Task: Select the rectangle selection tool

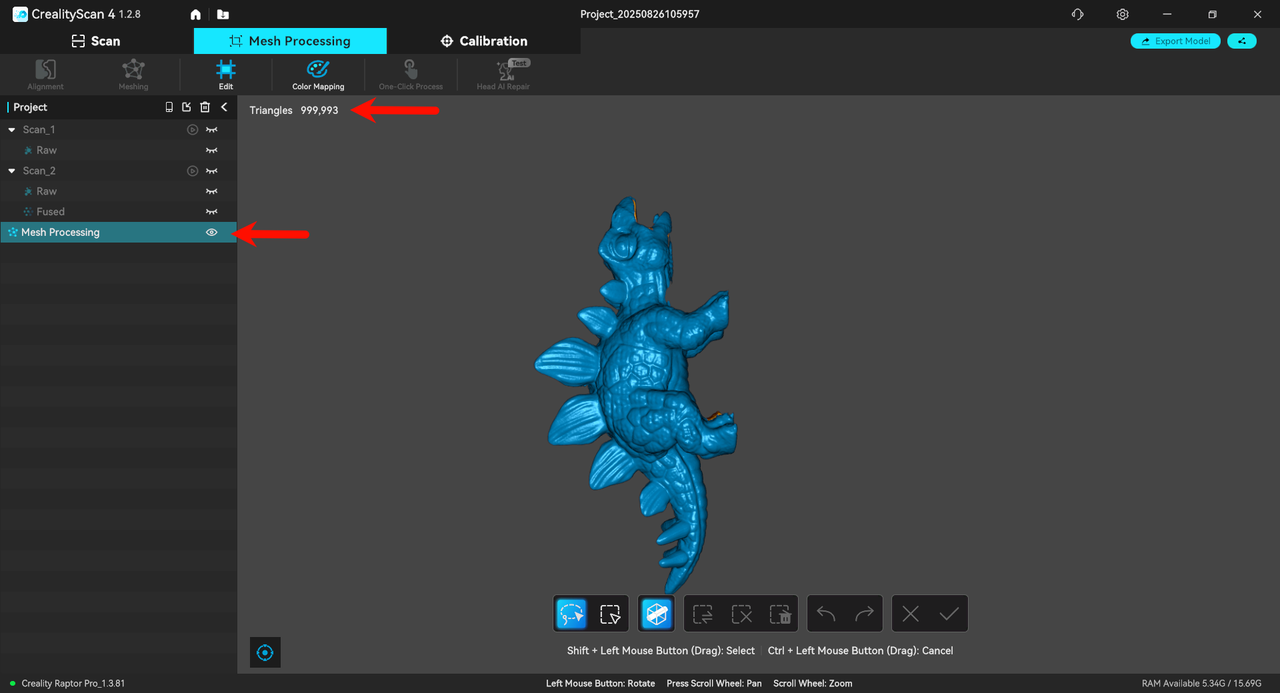Action: [610, 614]
